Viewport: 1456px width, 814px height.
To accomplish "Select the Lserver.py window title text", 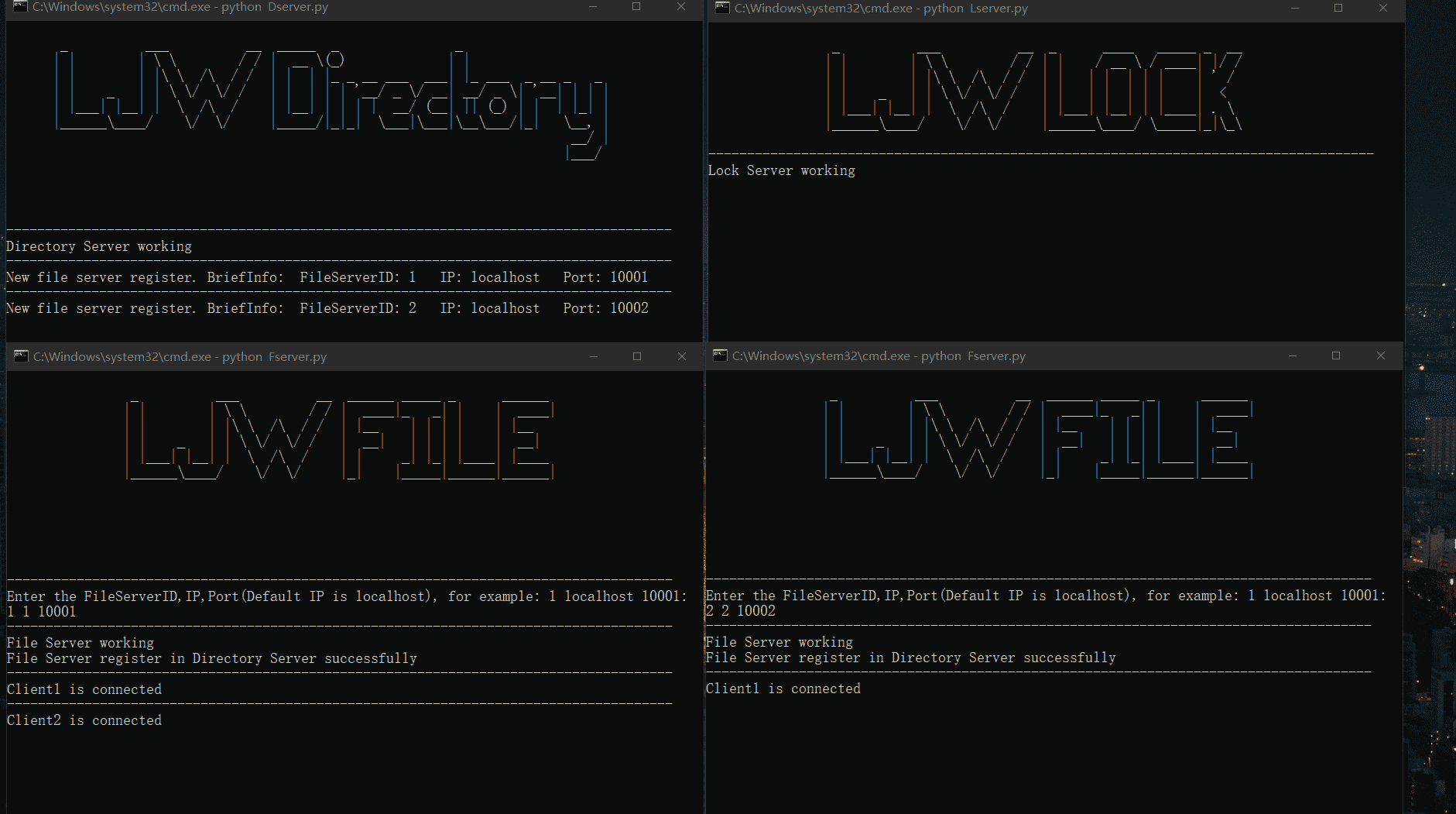I will pyautogui.click(x=881, y=8).
